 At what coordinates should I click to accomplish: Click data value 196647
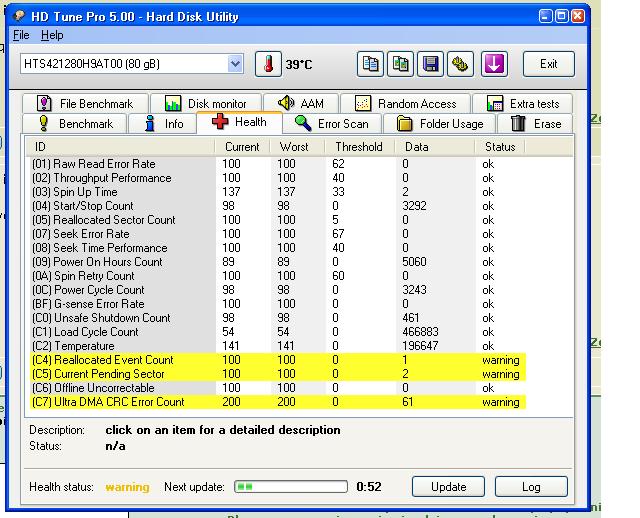[x=420, y=346]
